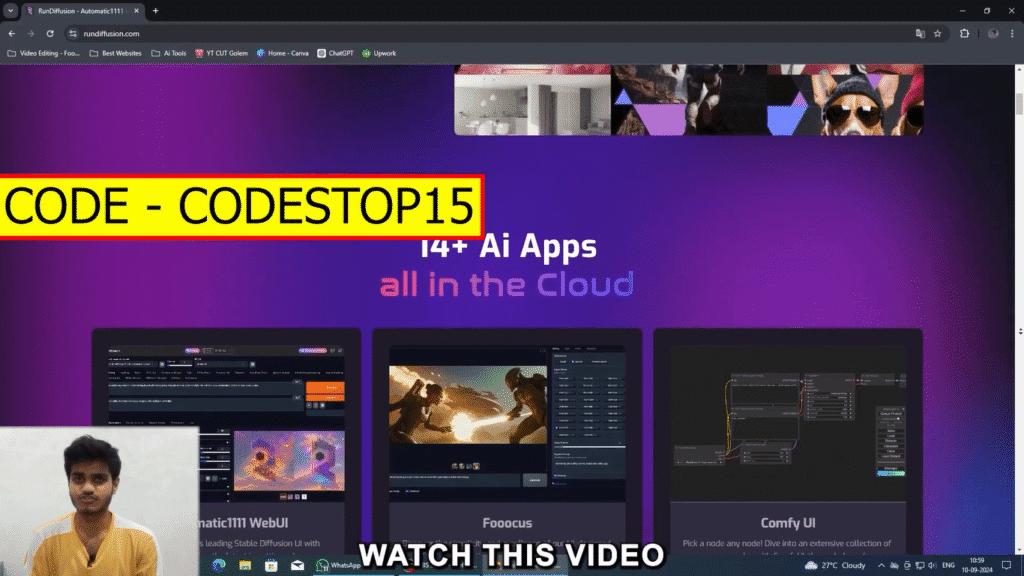
Task: Open the Comfy UI node graph screenshot
Action: point(788,423)
